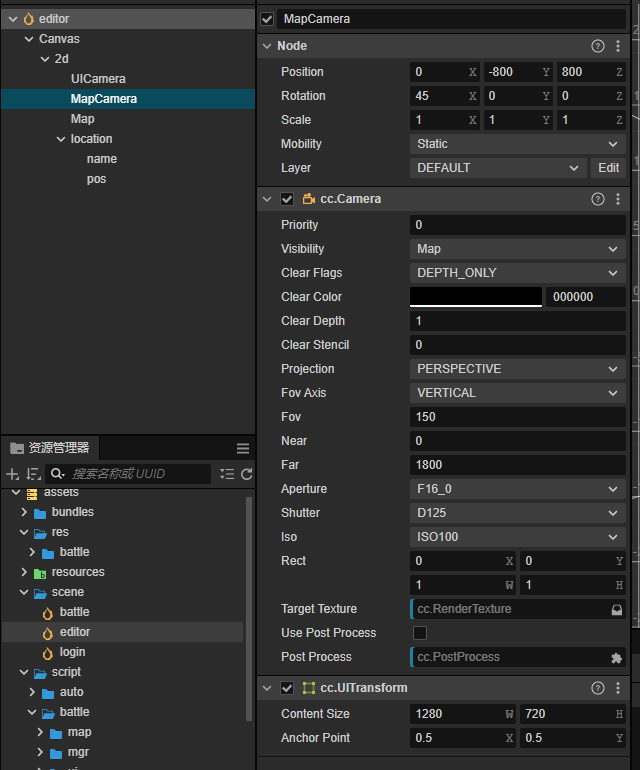Click the add asset plus icon

coord(13,474)
